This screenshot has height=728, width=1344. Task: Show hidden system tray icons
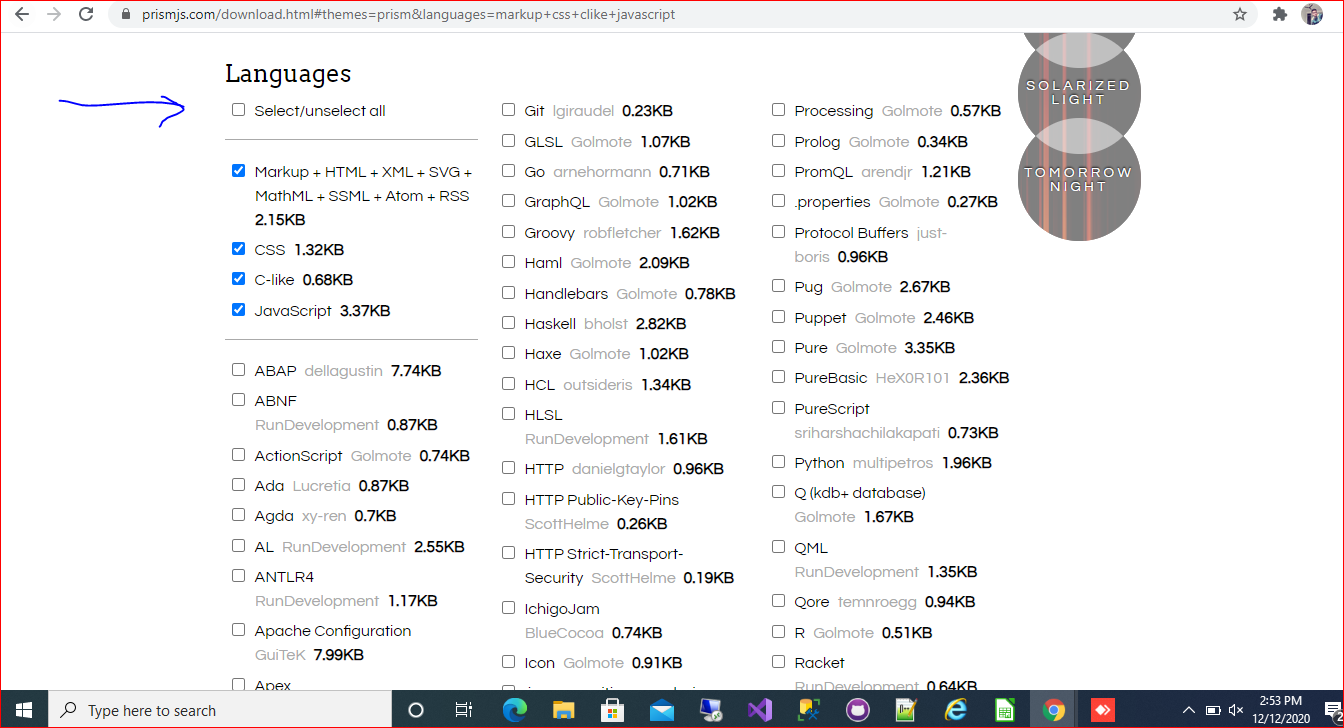(1189, 710)
